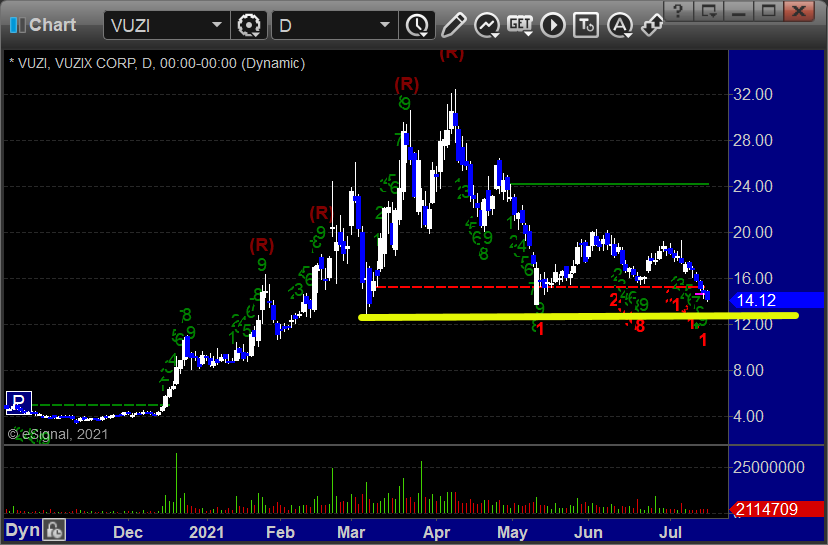Click the 8.00 price axis label
828x545 pixels.
pyautogui.click(x=748, y=370)
